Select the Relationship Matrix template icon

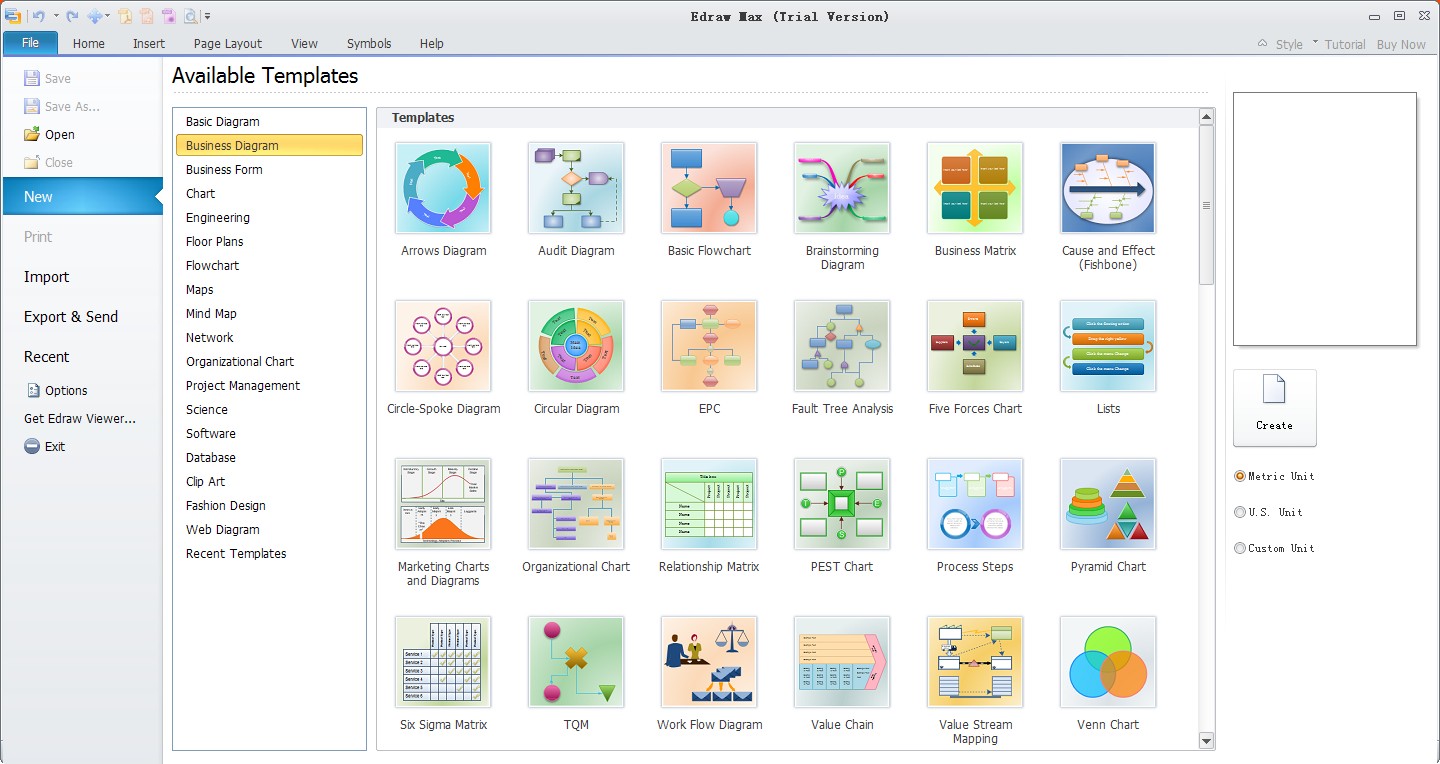(709, 504)
